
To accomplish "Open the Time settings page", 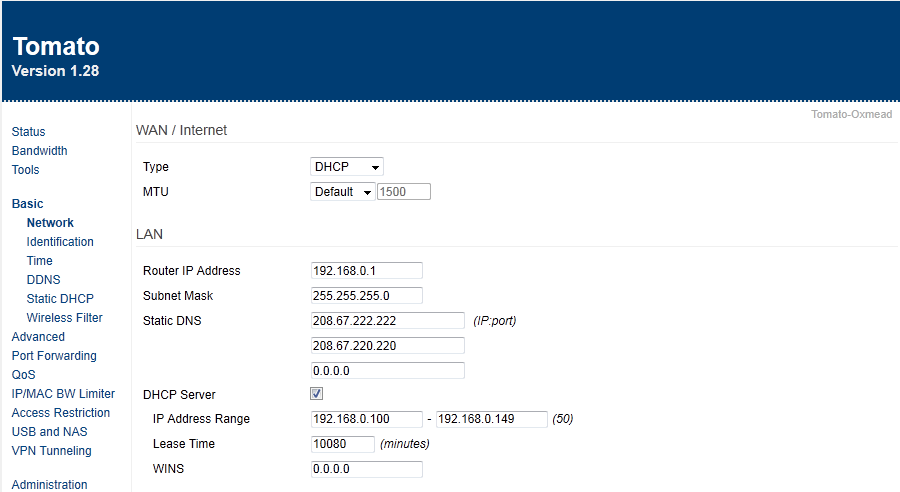I will point(40,260).
